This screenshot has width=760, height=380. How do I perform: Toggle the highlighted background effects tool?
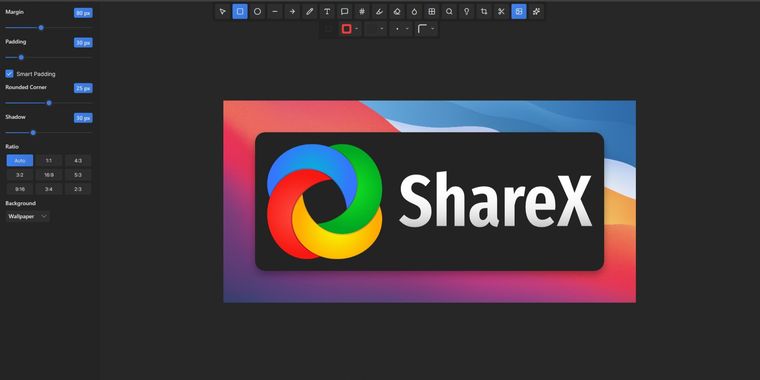(x=519, y=12)
